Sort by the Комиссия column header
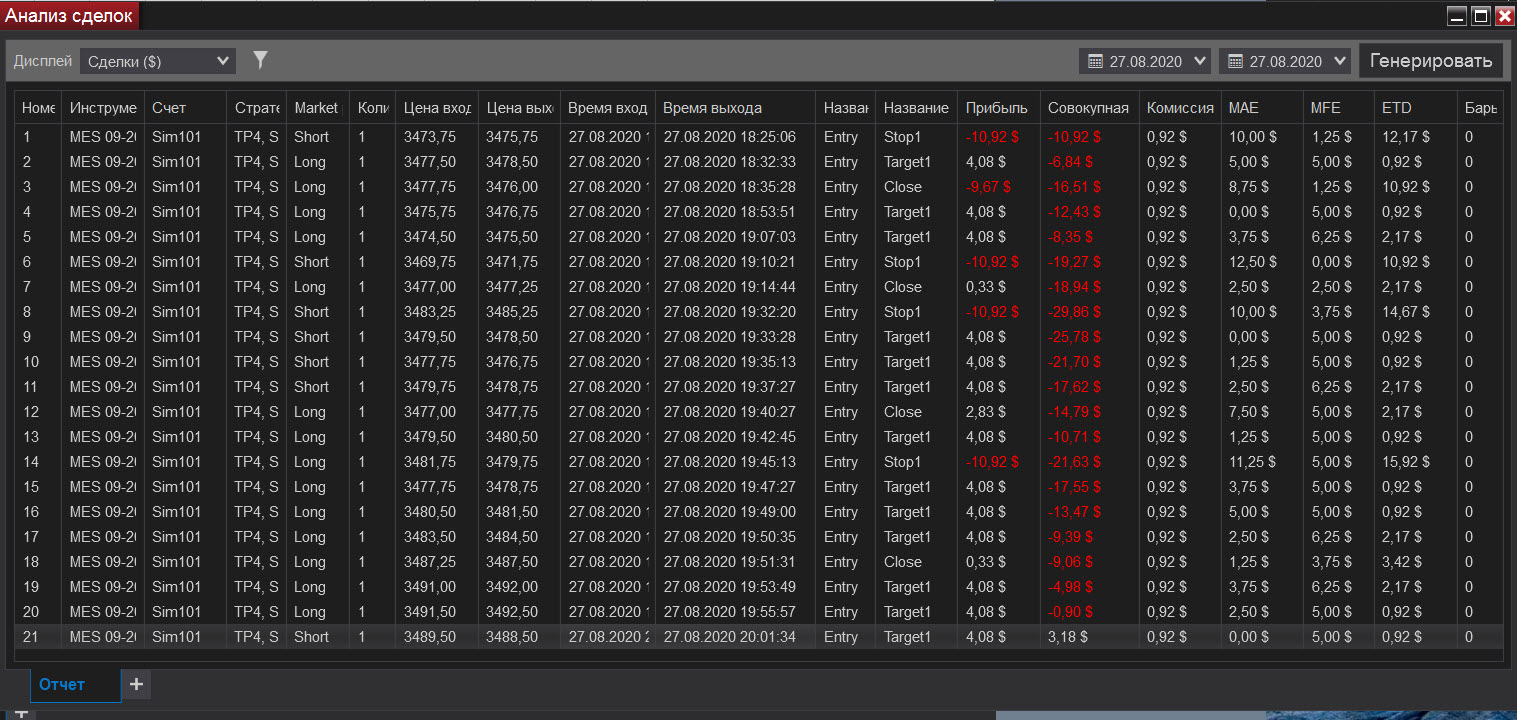 tap(1180, 108)
